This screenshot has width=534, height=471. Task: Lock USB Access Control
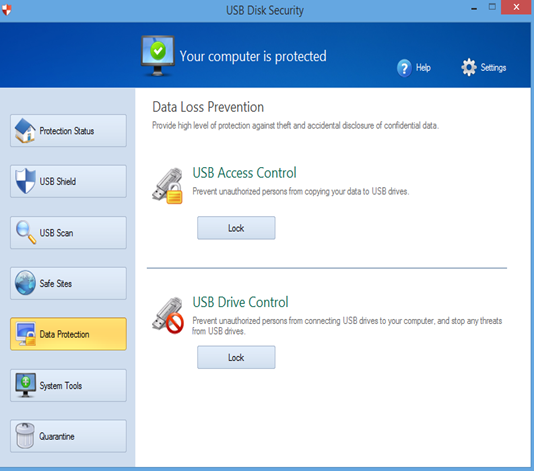tap(236, 228)
